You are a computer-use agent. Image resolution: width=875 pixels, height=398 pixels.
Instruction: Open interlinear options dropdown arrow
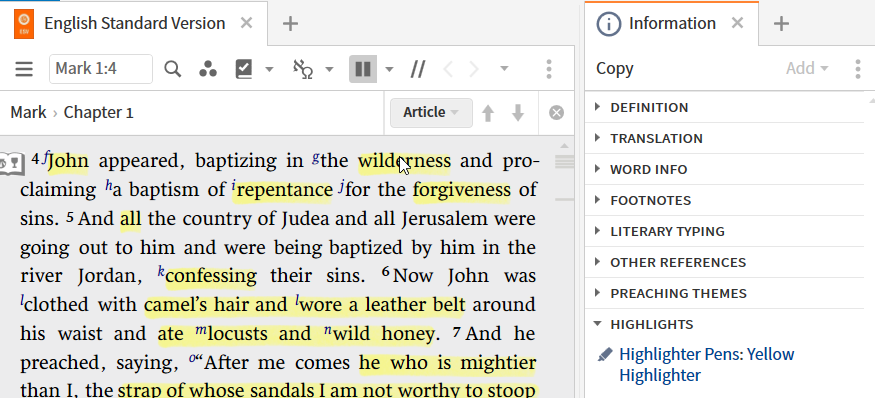(329, 69)
